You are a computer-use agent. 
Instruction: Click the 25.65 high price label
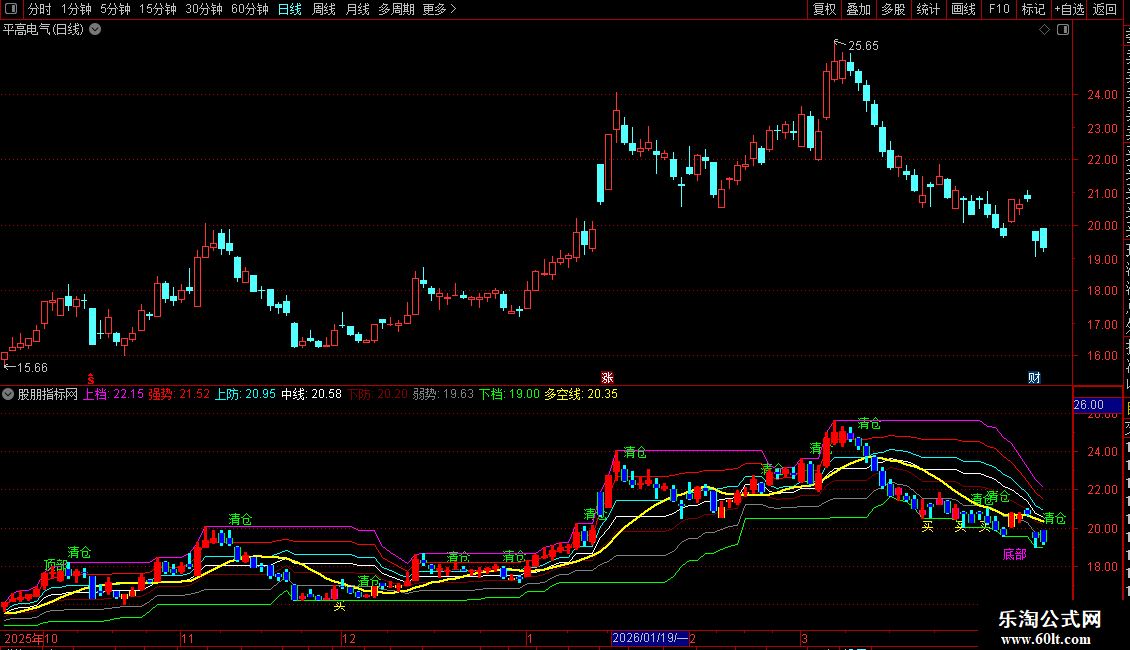tap(863, 46)
